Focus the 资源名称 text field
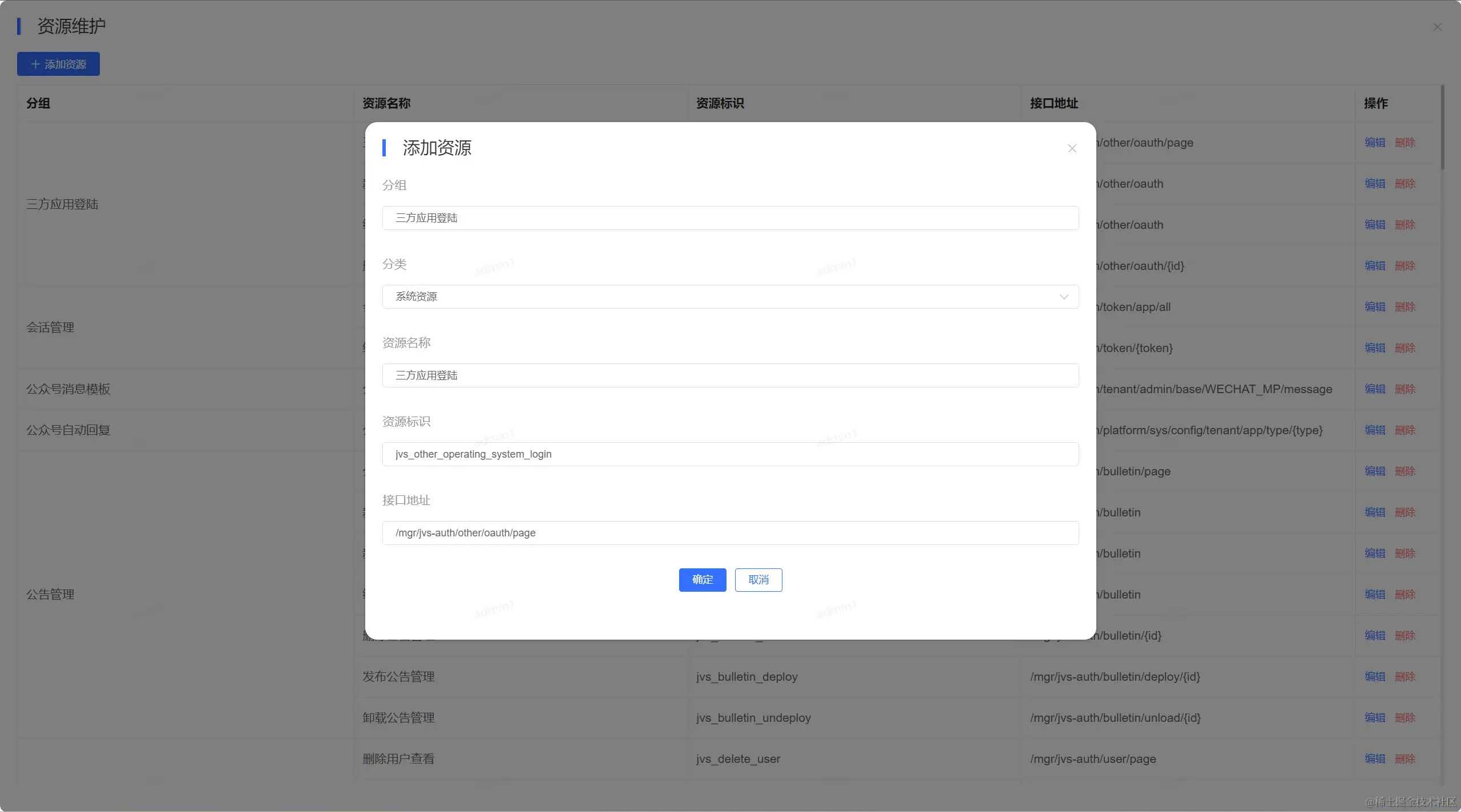Viewport: 1461px width, 812px height. (x=730, y=375)
